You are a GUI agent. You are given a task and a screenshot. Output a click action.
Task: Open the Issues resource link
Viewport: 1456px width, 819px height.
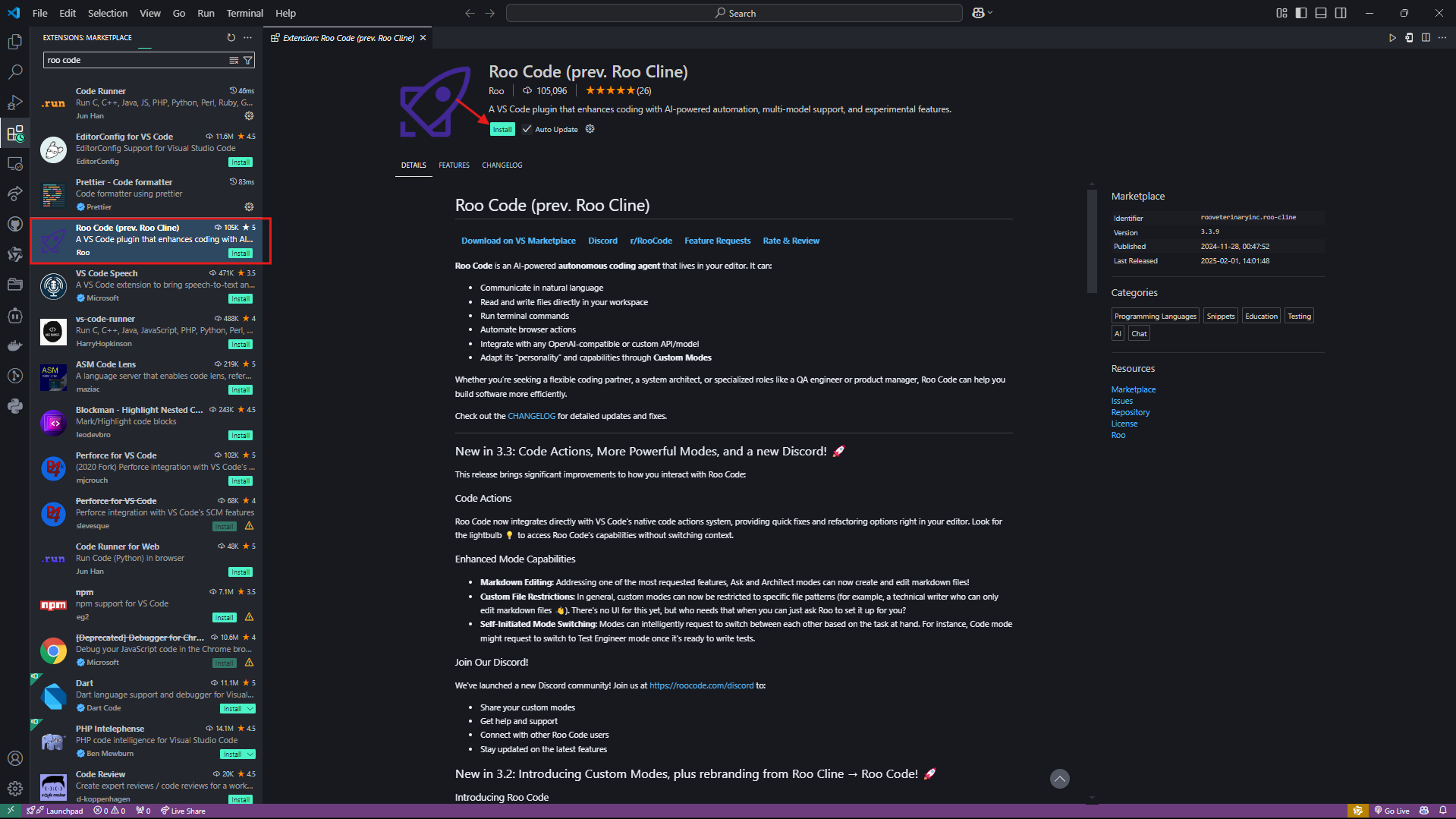[1121, 401]
